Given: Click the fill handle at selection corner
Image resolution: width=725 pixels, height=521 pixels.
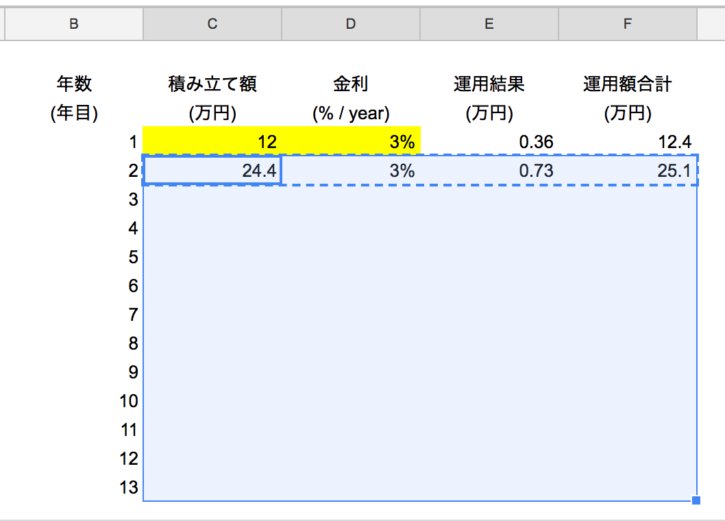Looking at the screenshot, I should pos(696,500).
